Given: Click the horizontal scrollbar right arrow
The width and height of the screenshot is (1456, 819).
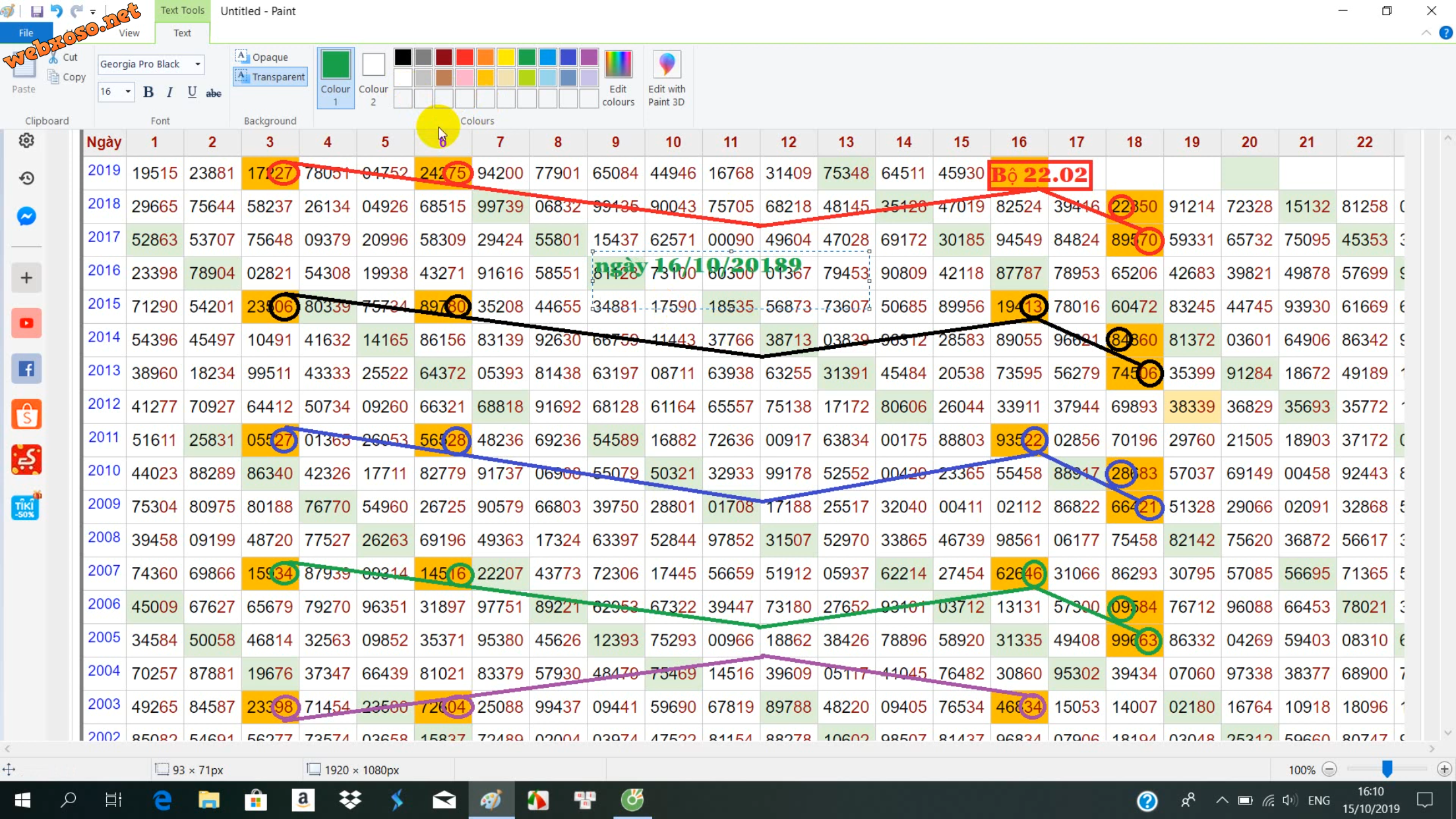Looking at the screenshot, I should [x=1432, y=748].
